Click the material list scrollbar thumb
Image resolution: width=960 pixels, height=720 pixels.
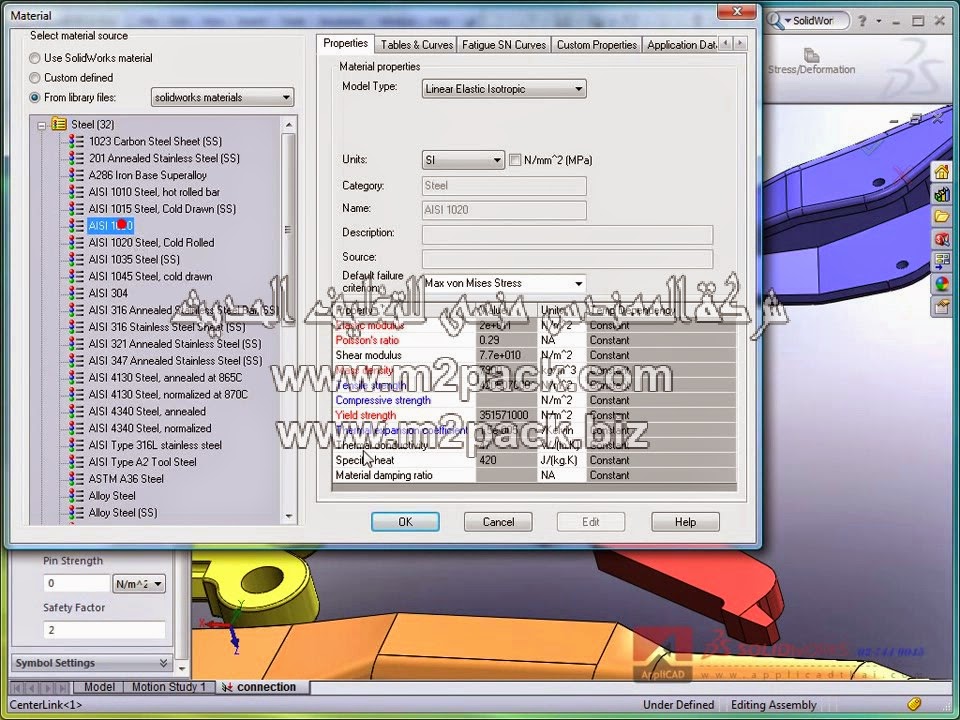(x=288, y=230)
